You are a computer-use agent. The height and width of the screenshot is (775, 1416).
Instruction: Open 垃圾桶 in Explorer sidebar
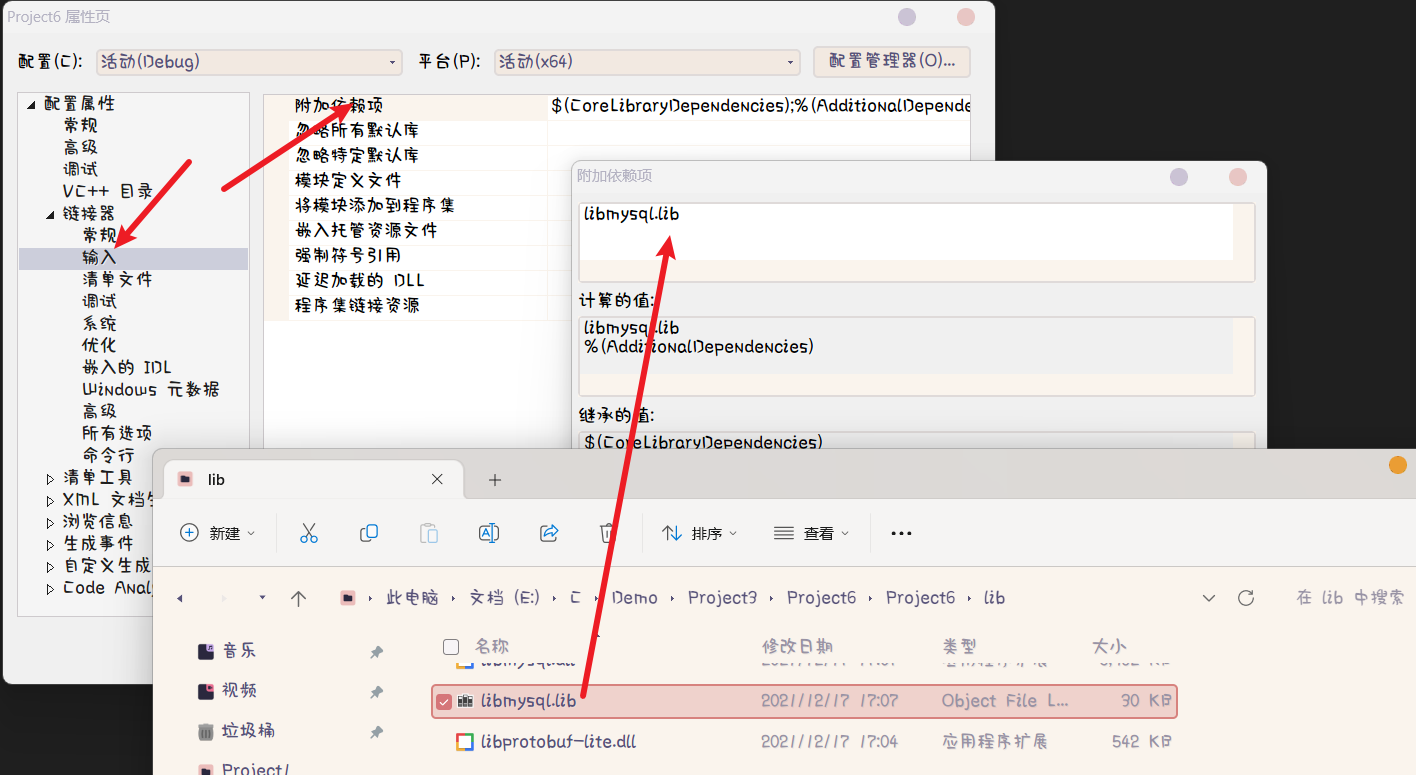point(236,731)
